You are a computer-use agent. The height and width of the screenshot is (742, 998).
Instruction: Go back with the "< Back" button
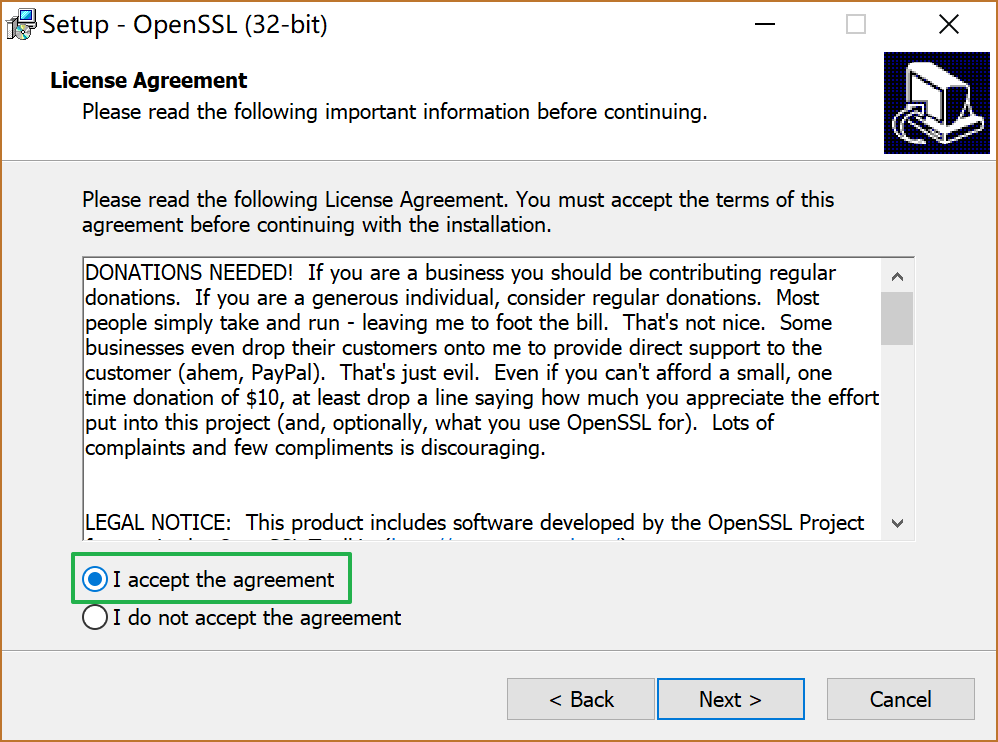tap(581, 699)
